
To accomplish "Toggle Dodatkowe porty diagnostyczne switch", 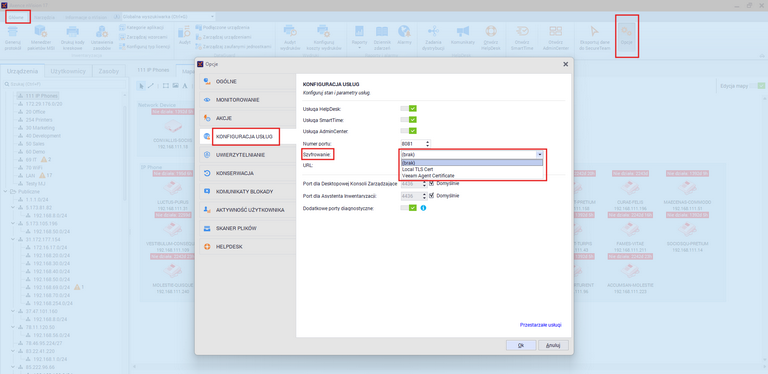I will (x=408, y=208).
